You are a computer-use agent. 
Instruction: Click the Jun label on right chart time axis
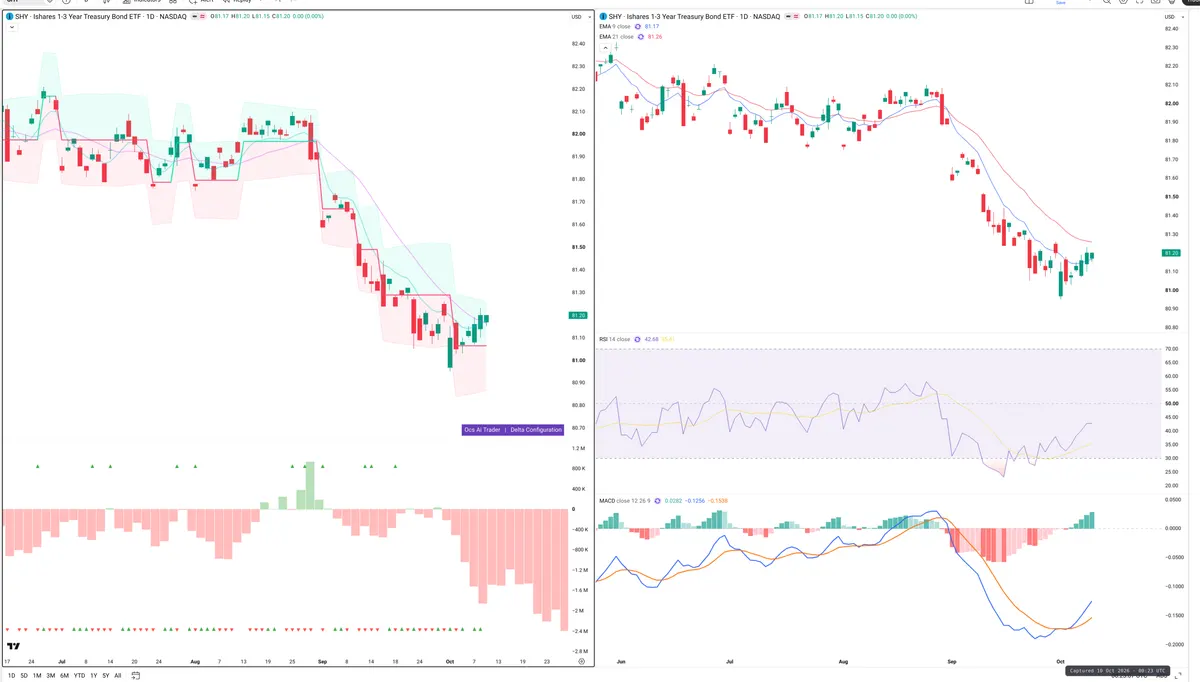coord(622,662)
